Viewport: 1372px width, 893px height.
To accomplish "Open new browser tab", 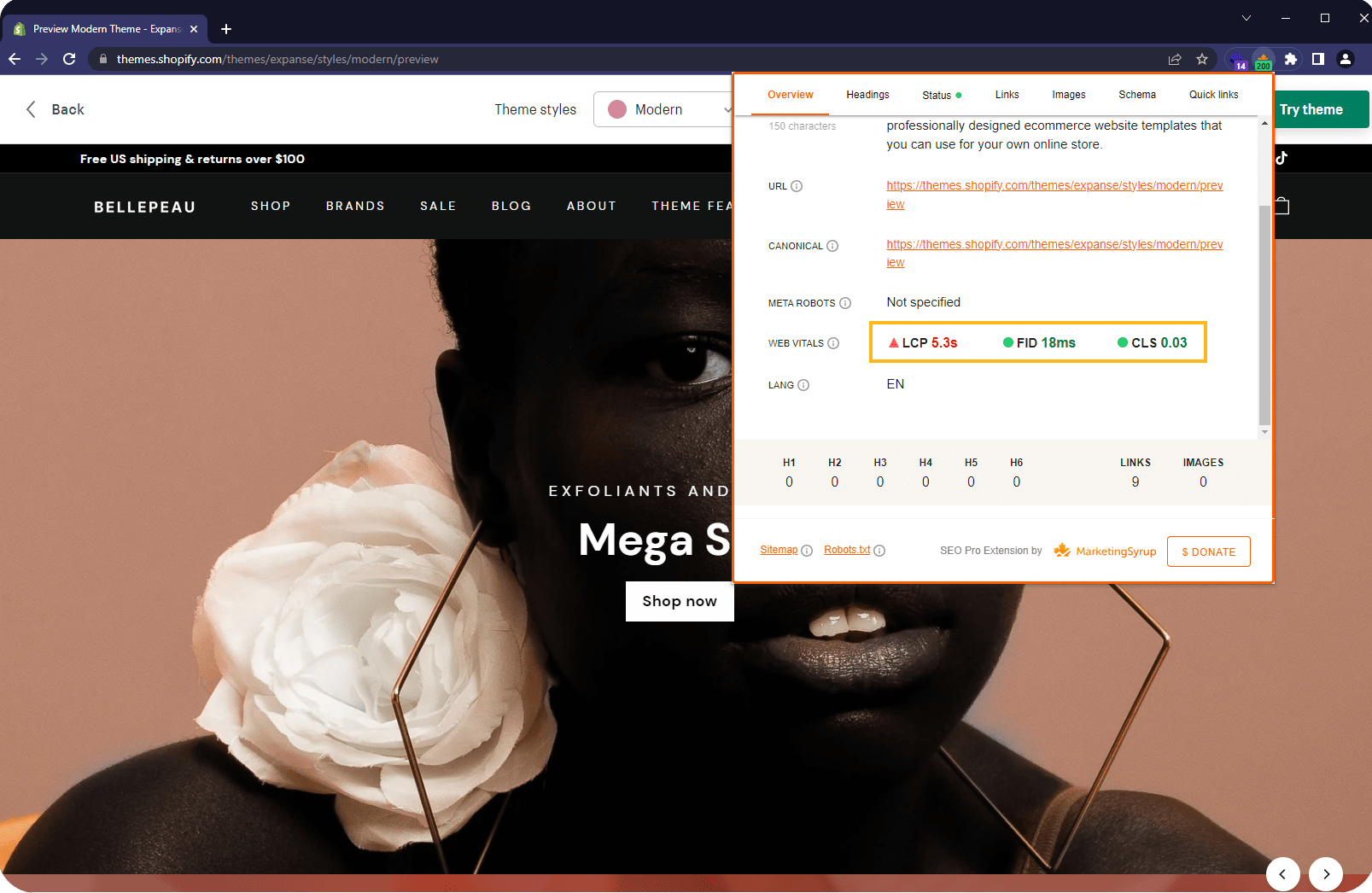I will pyautogui.click(x=226, y=29).
